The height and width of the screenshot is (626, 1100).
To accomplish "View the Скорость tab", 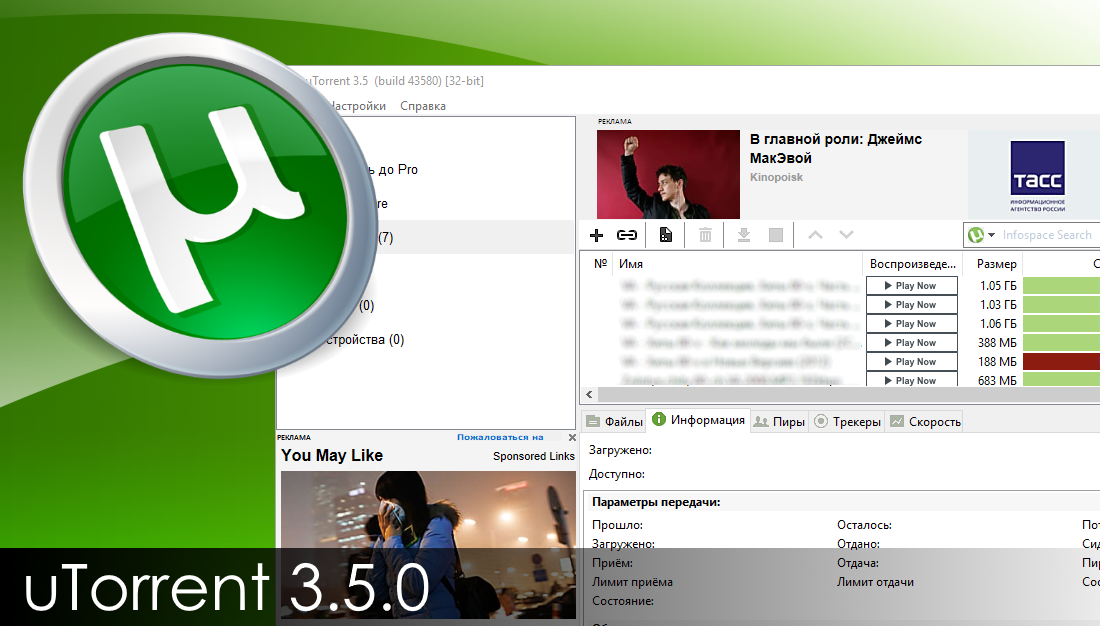I will click(x=925, y=421).
